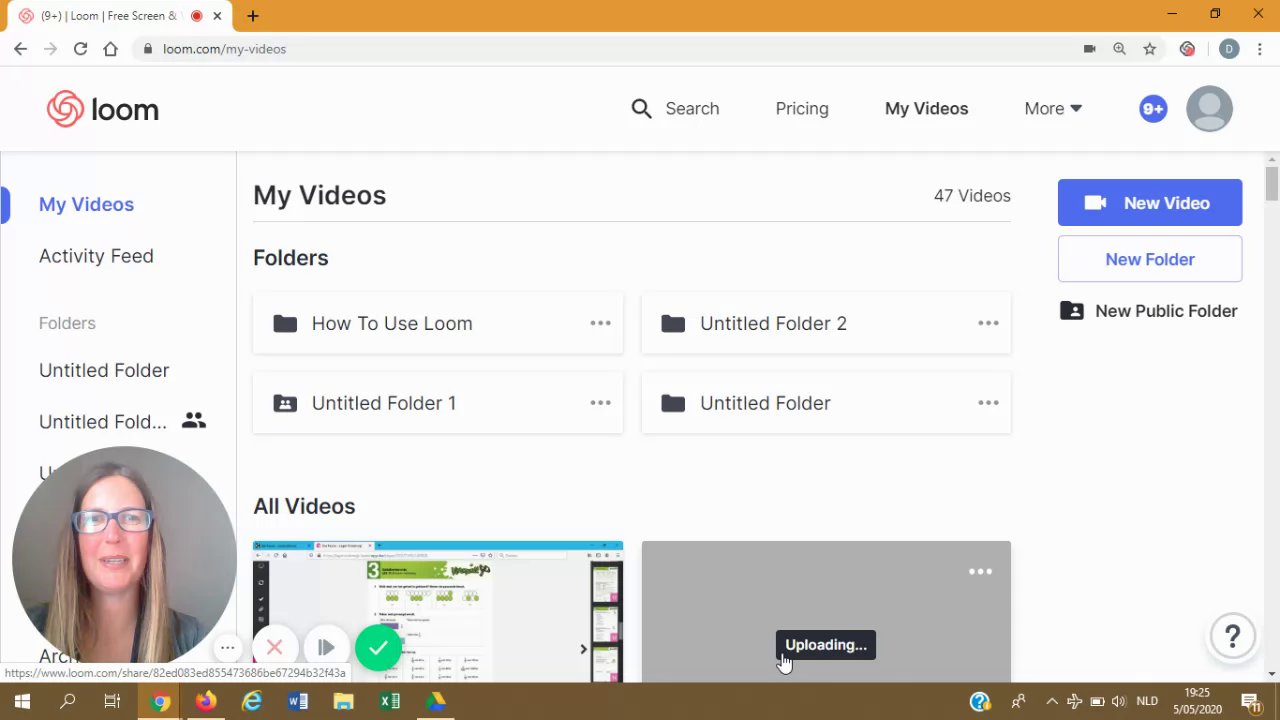Image resolution: width=1280 pixels, height=720 pixels.
Task: Open options on the uploading video card
Action: [980, 572]
